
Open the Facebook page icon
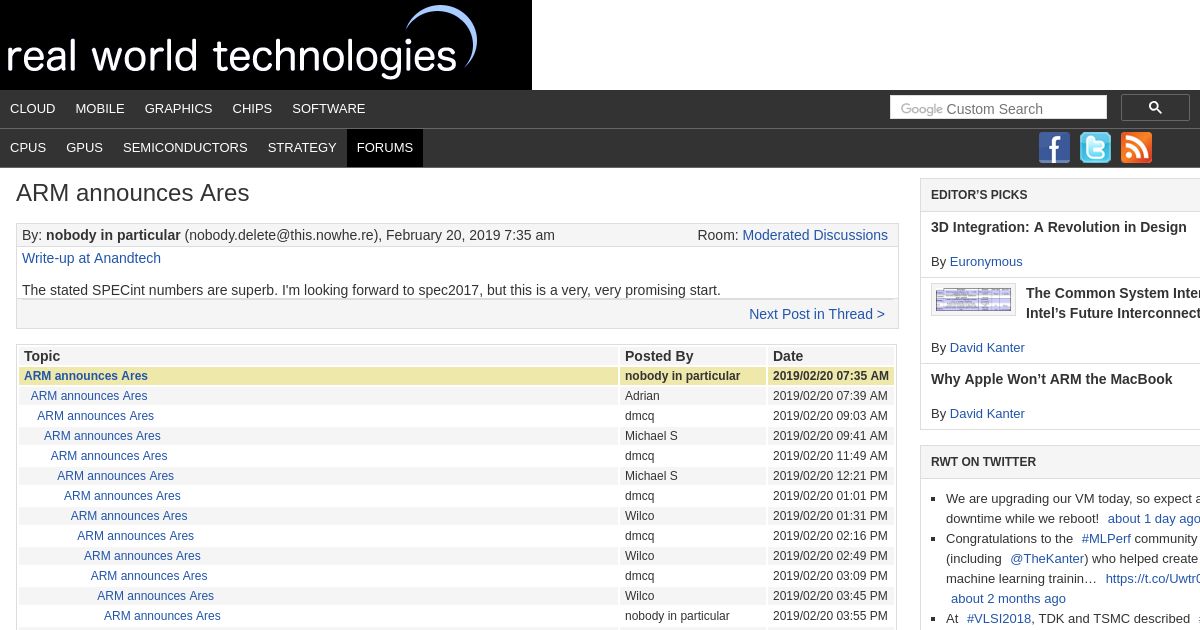click(x=1054, y=148)
